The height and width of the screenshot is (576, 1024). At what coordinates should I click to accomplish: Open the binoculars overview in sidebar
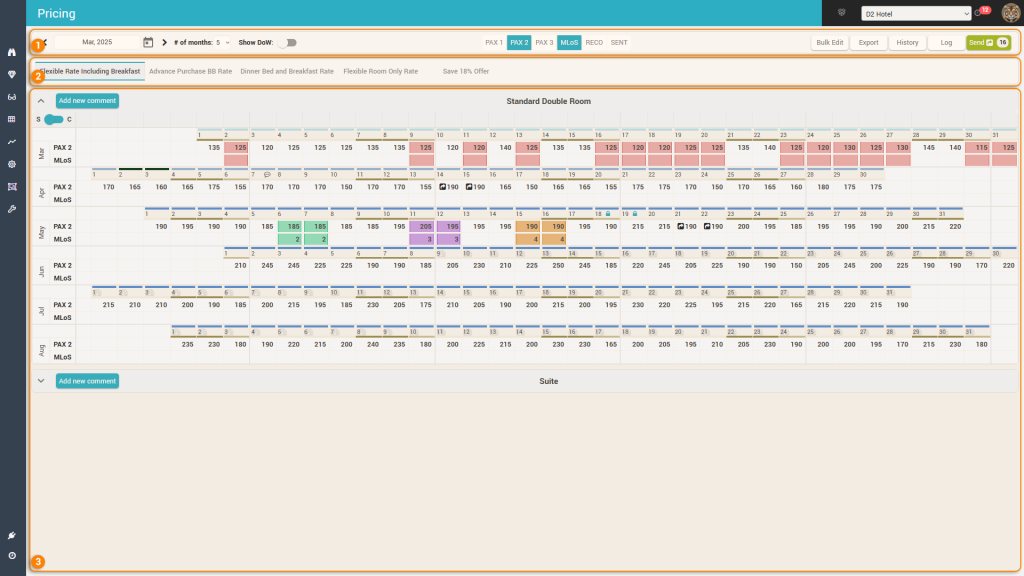pos(12,52)
